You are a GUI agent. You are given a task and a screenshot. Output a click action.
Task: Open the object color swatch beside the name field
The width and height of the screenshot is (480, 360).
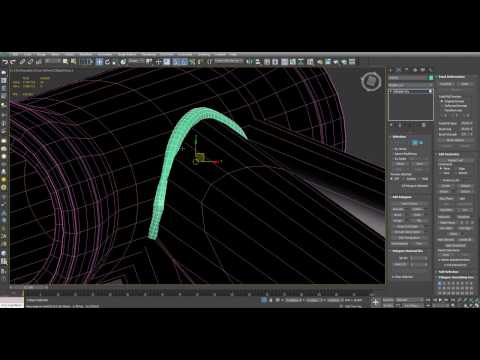coord(430,78)
